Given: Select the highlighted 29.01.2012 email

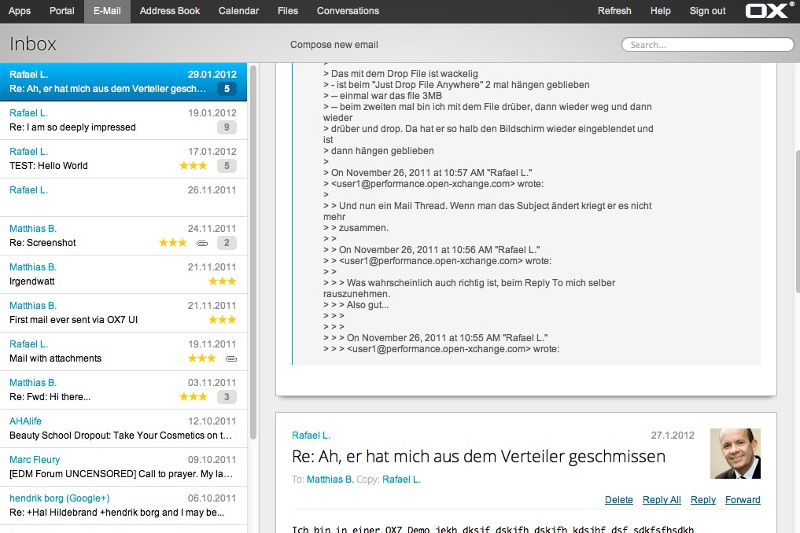Looking at the screenshot, I should click(123, 82).
